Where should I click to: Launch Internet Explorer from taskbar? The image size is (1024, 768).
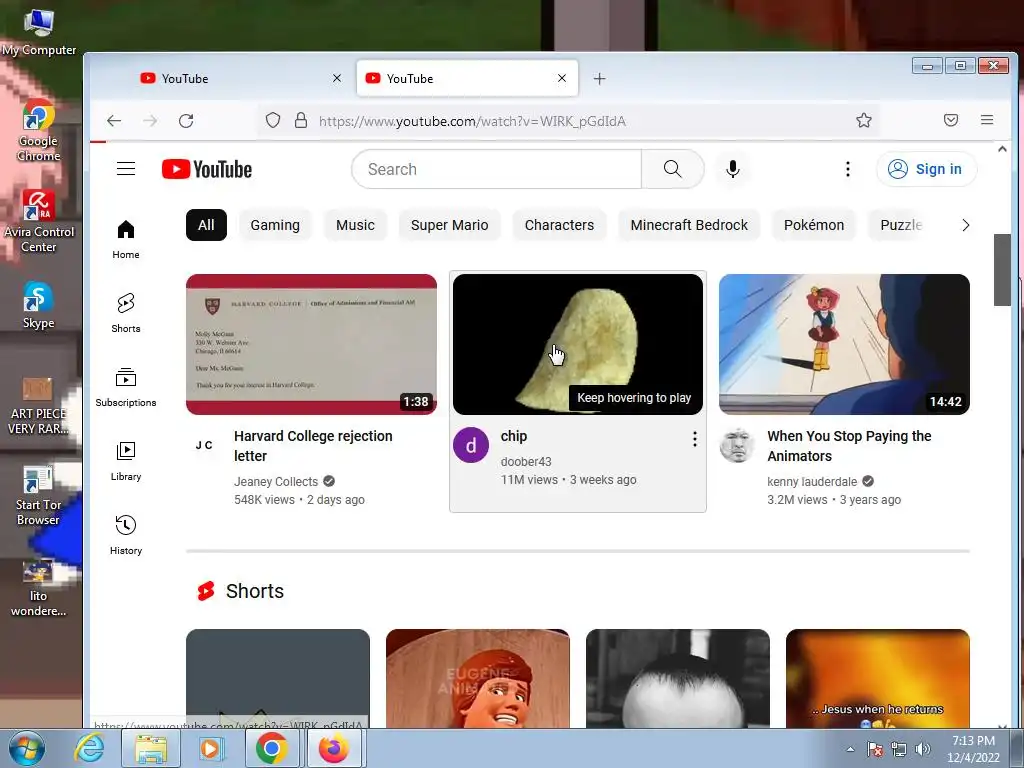coord(89,748)
